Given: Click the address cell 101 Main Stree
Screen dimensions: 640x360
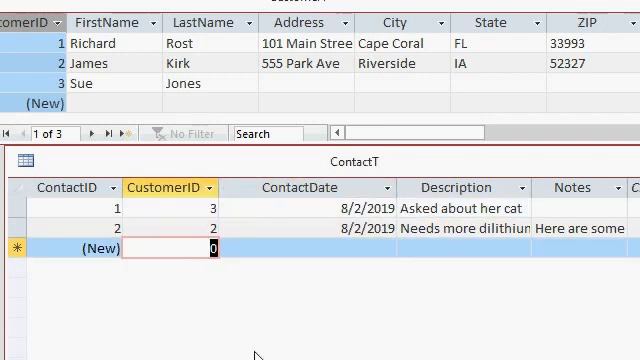Looking at the screenshot, I should pyautogui.click(x=307, y=43).
